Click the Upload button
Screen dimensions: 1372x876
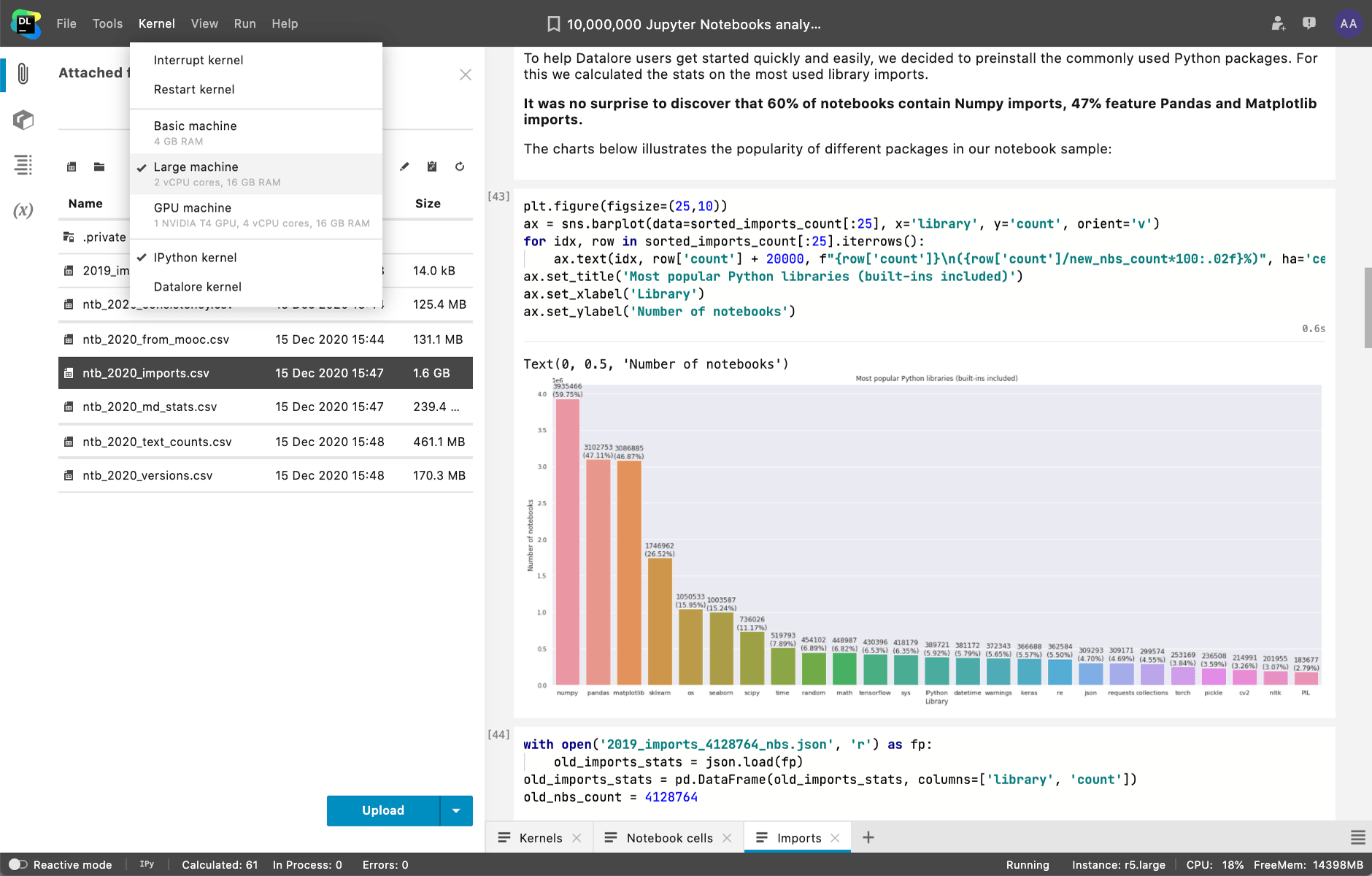pos(383,810)
